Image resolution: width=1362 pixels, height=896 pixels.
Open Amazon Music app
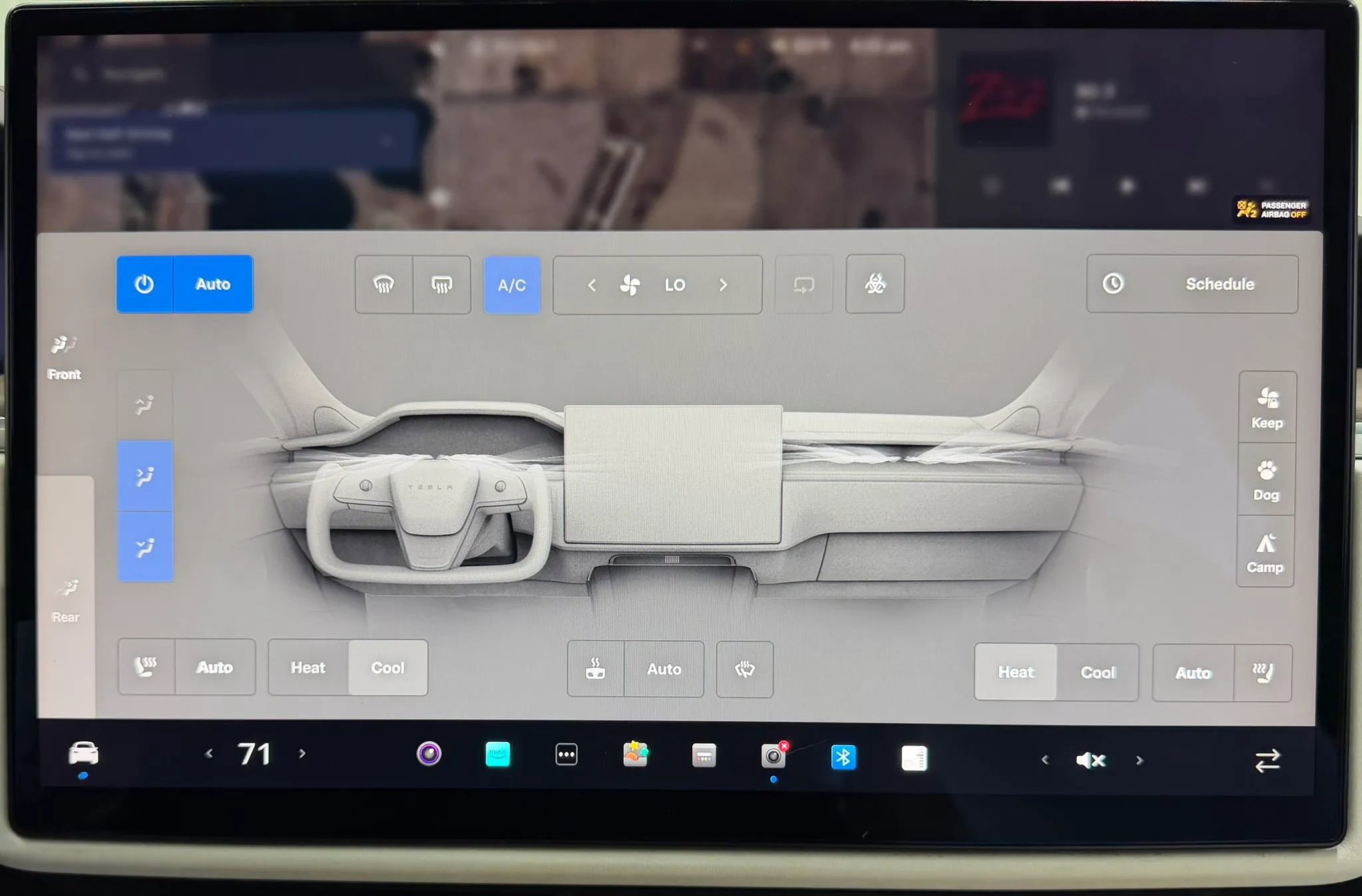coord(497,754)
